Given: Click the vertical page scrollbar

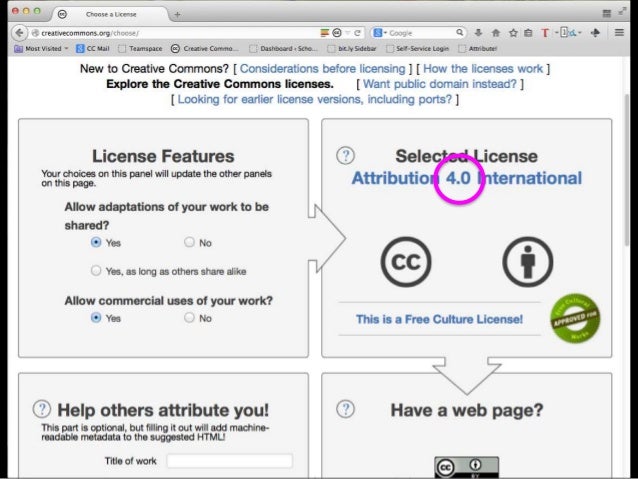Looking at the screenshot, I should (627, 169).
